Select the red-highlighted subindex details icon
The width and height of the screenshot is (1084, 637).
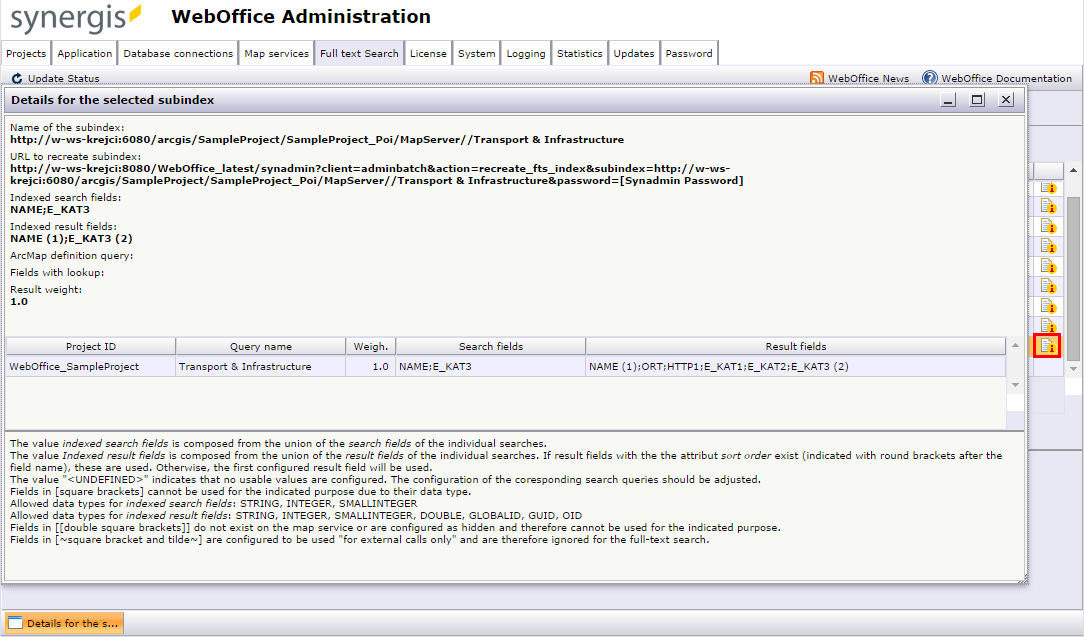(x=1047, y=345)
